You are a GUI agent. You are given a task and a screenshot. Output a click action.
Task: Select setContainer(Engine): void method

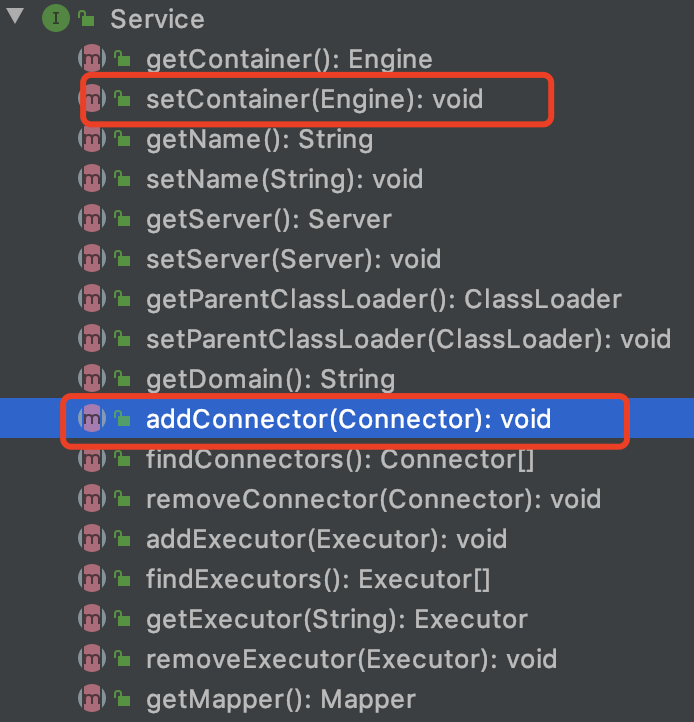point(315,99)
